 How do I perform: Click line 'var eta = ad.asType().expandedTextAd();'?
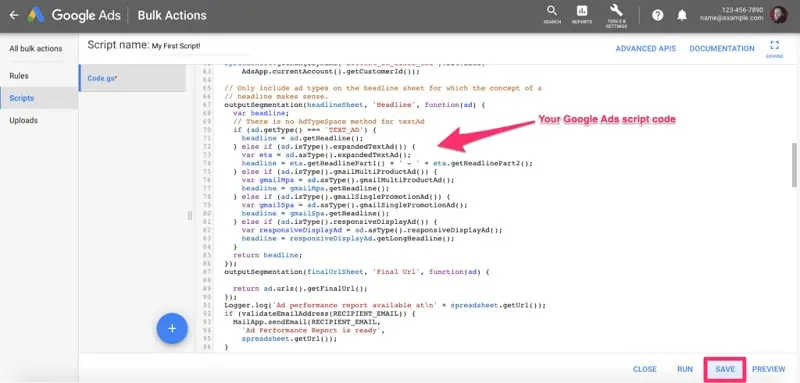[326, 155]
